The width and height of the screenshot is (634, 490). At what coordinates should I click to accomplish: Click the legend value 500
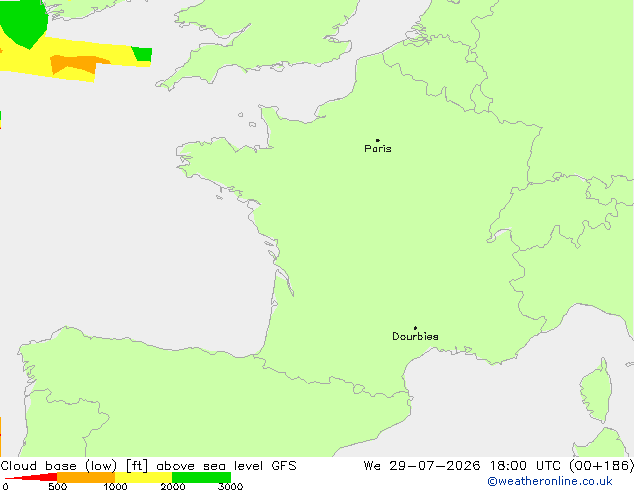pos(57,486)
